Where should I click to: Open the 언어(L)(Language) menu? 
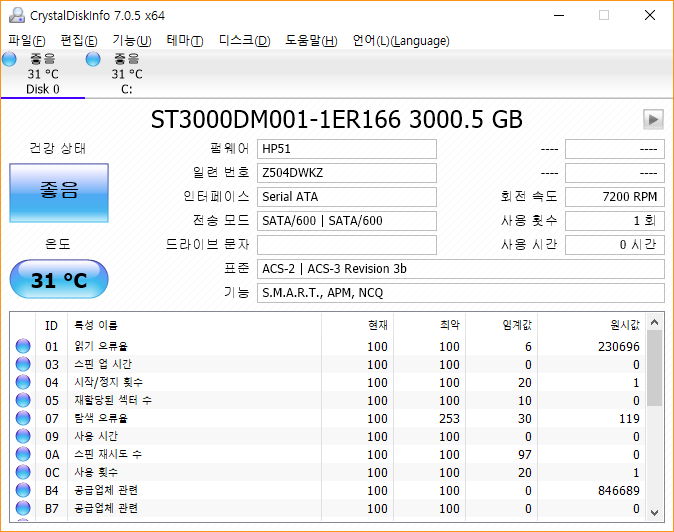coord(401,41)
